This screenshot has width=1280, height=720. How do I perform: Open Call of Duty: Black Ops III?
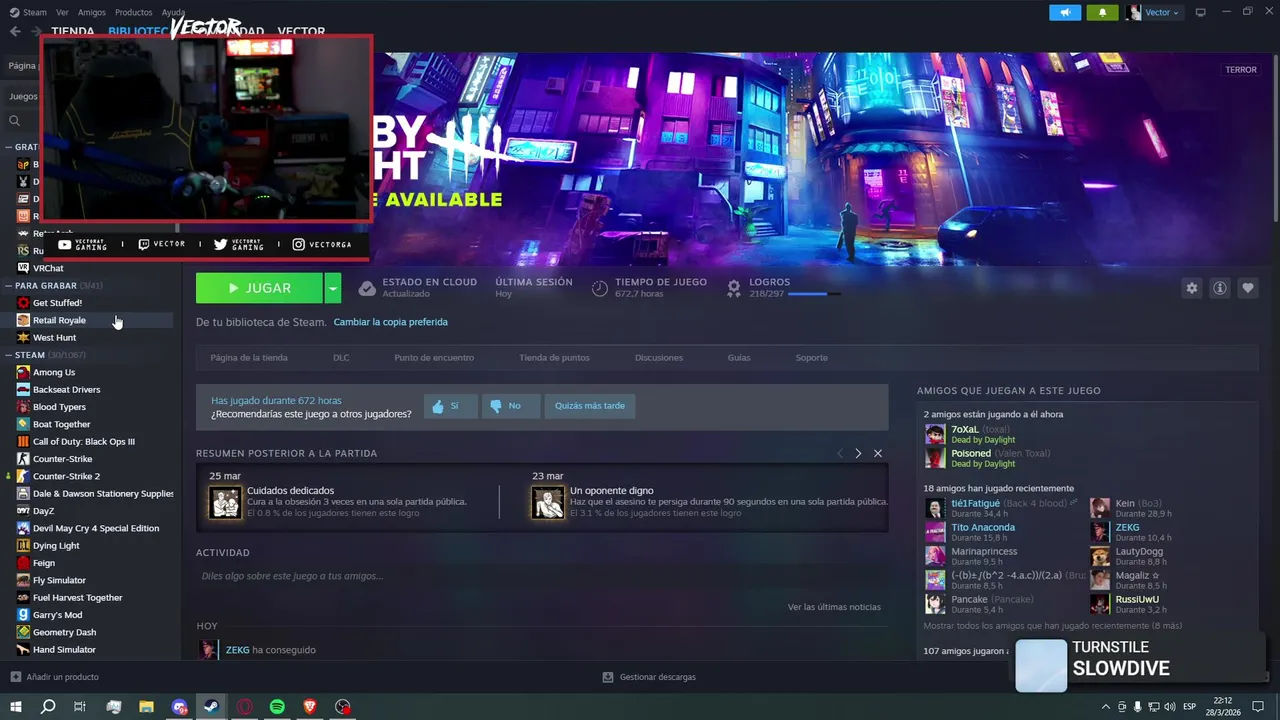point(83,441)
